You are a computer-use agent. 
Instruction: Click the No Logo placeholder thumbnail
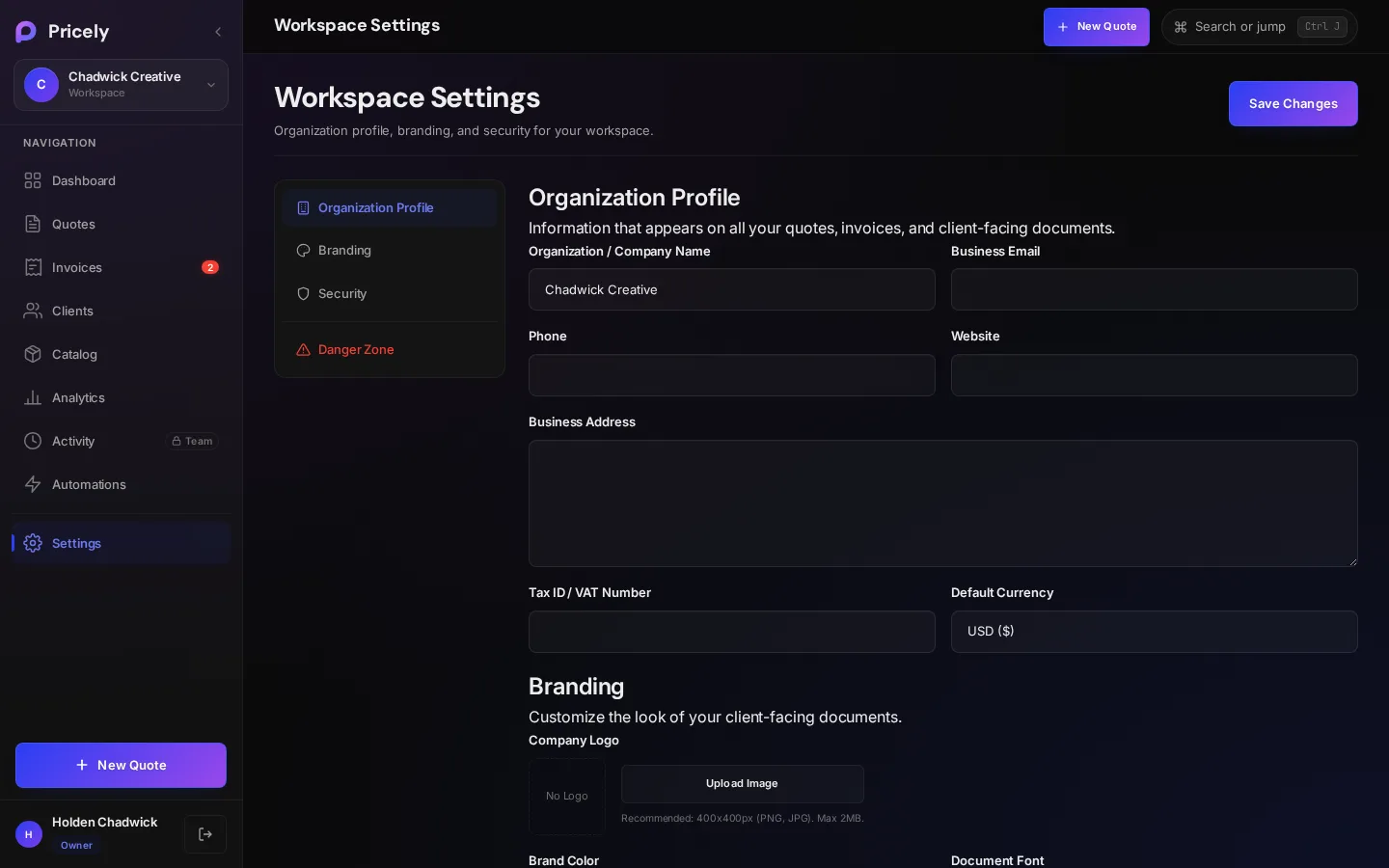(x=567, y=796)
